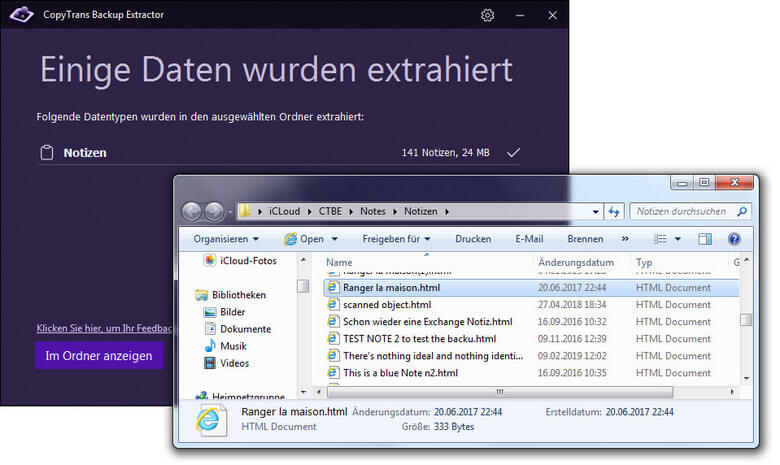Click the Musik note icon

(x=210, y=346)
